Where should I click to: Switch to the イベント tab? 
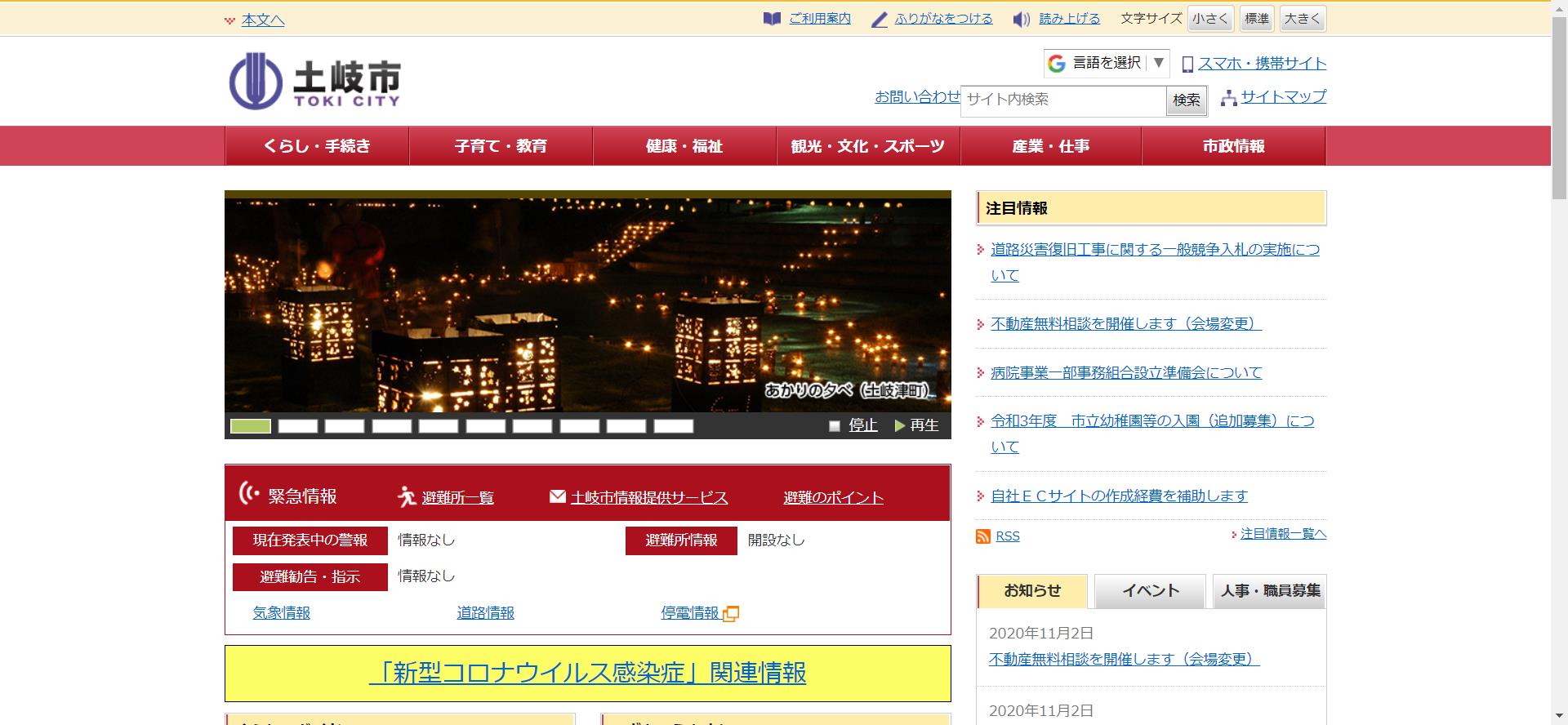pyautogui.click(x=1150, y=591)
